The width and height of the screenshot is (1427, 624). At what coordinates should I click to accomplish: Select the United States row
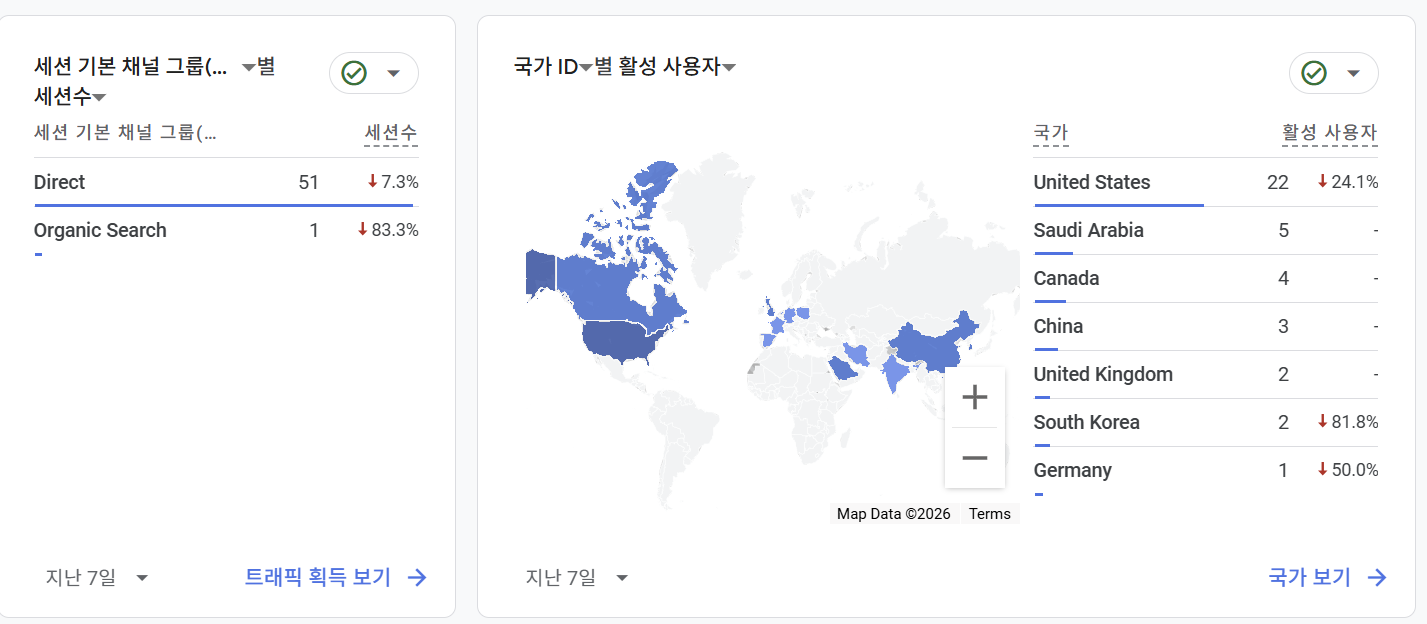coord(1092,182)
